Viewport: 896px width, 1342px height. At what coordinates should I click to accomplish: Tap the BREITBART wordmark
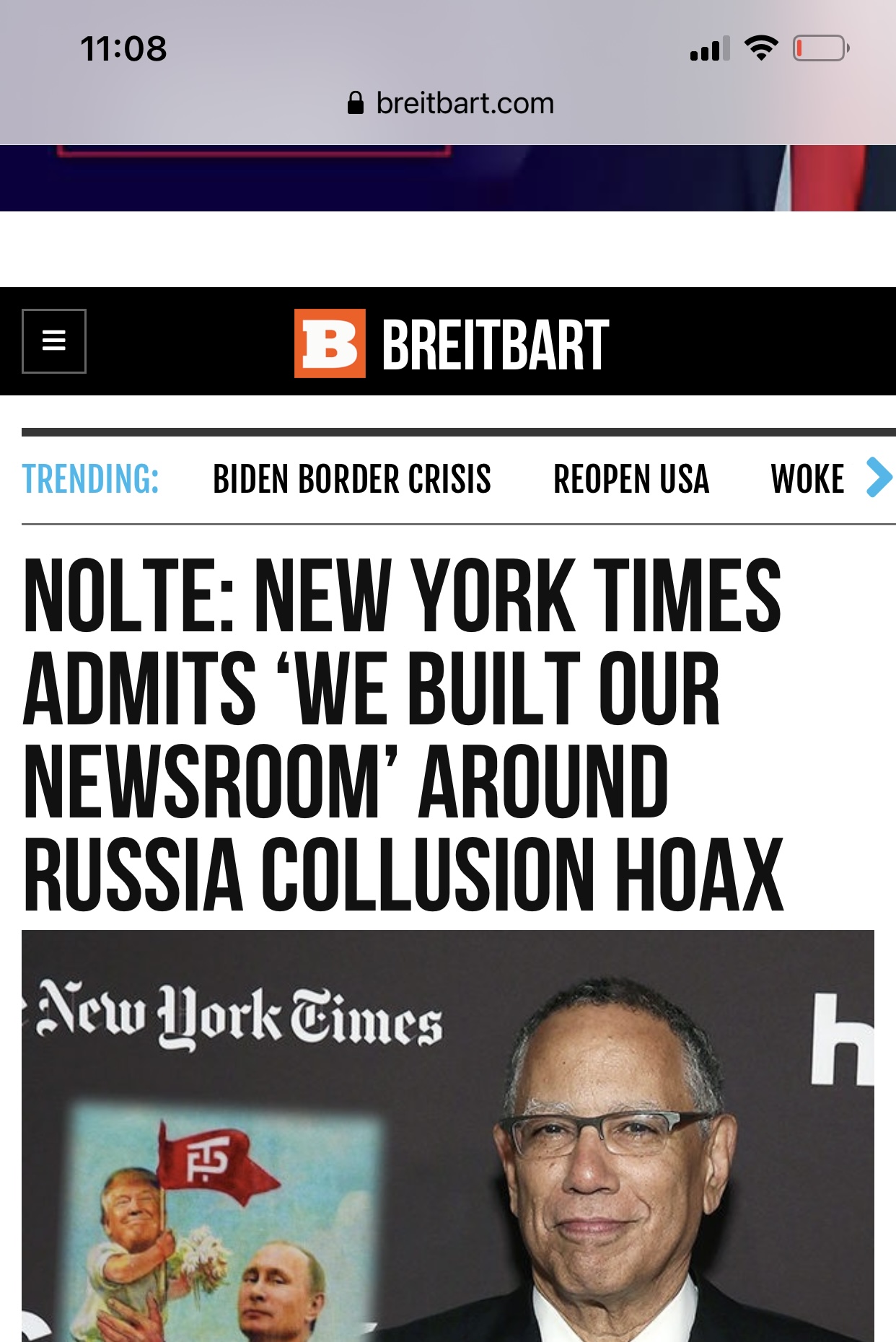tap(496, 346)
